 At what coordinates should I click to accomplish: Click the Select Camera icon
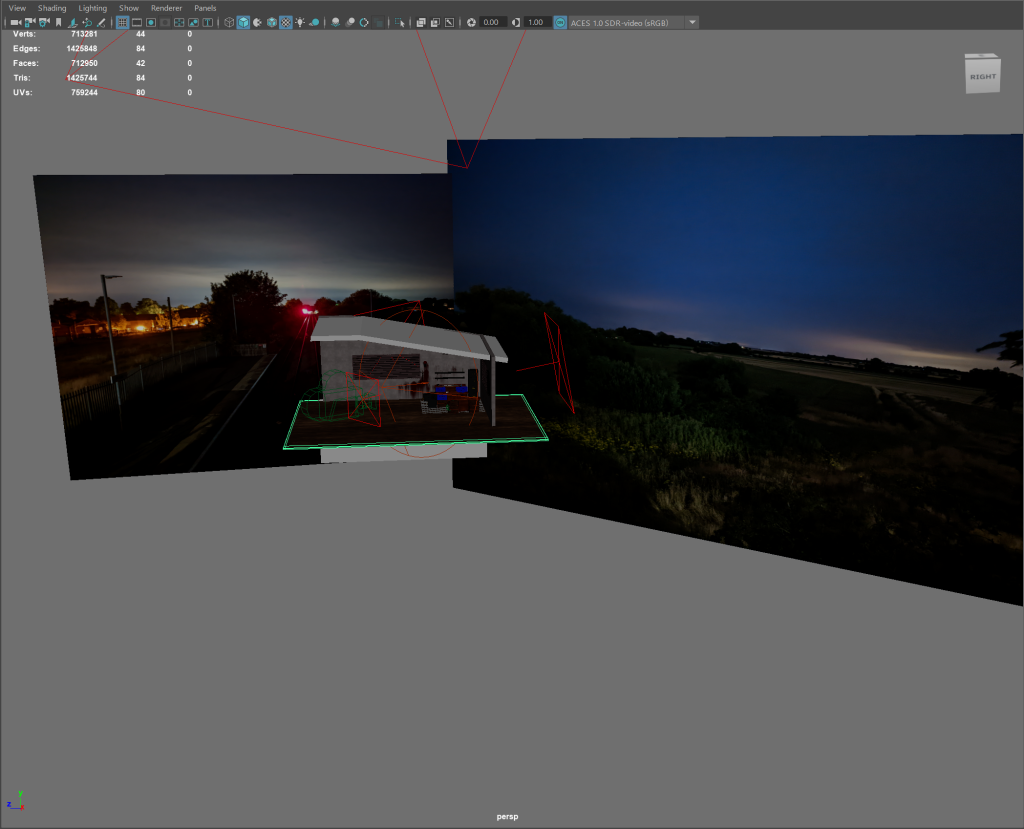(15, 22)
